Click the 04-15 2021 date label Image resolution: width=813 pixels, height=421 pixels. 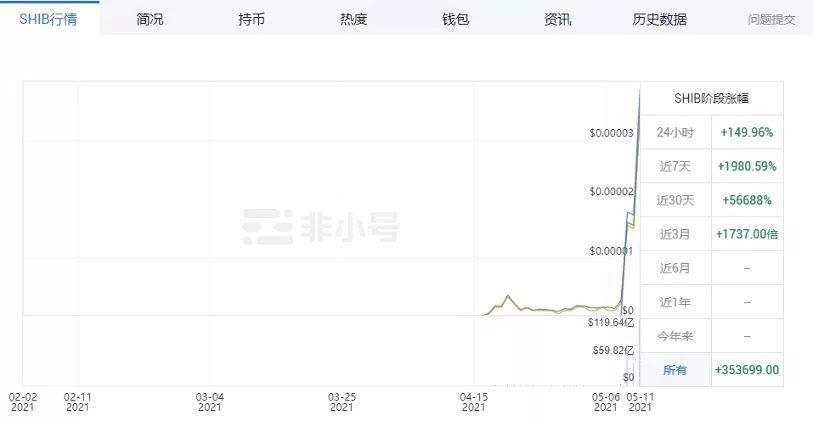pos(474,402)
